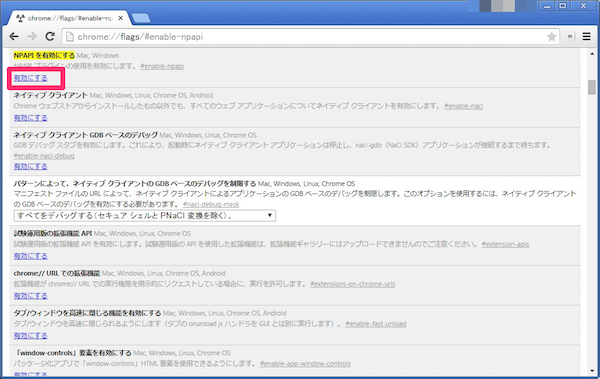Open the Chrome hamburger menu

pos(586,36)
